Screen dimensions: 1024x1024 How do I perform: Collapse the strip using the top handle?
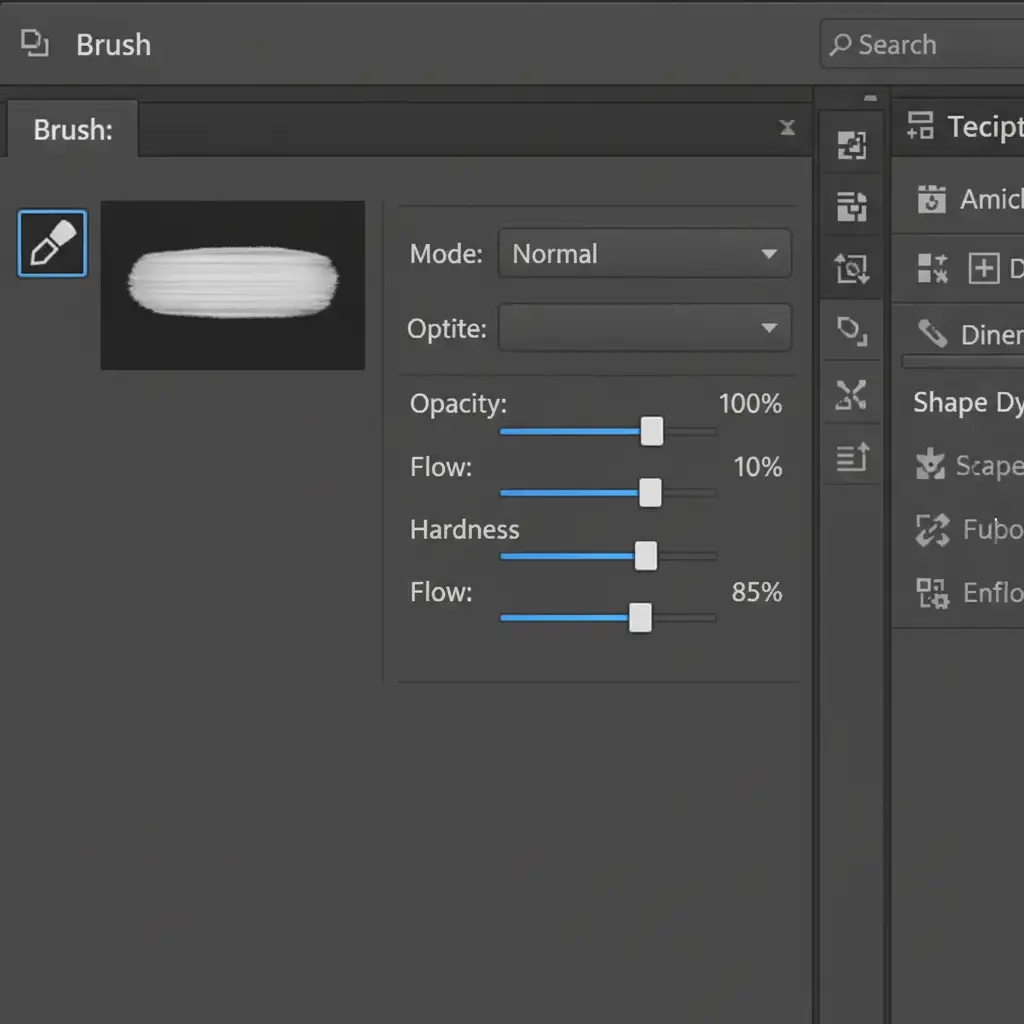coord(870,98)
